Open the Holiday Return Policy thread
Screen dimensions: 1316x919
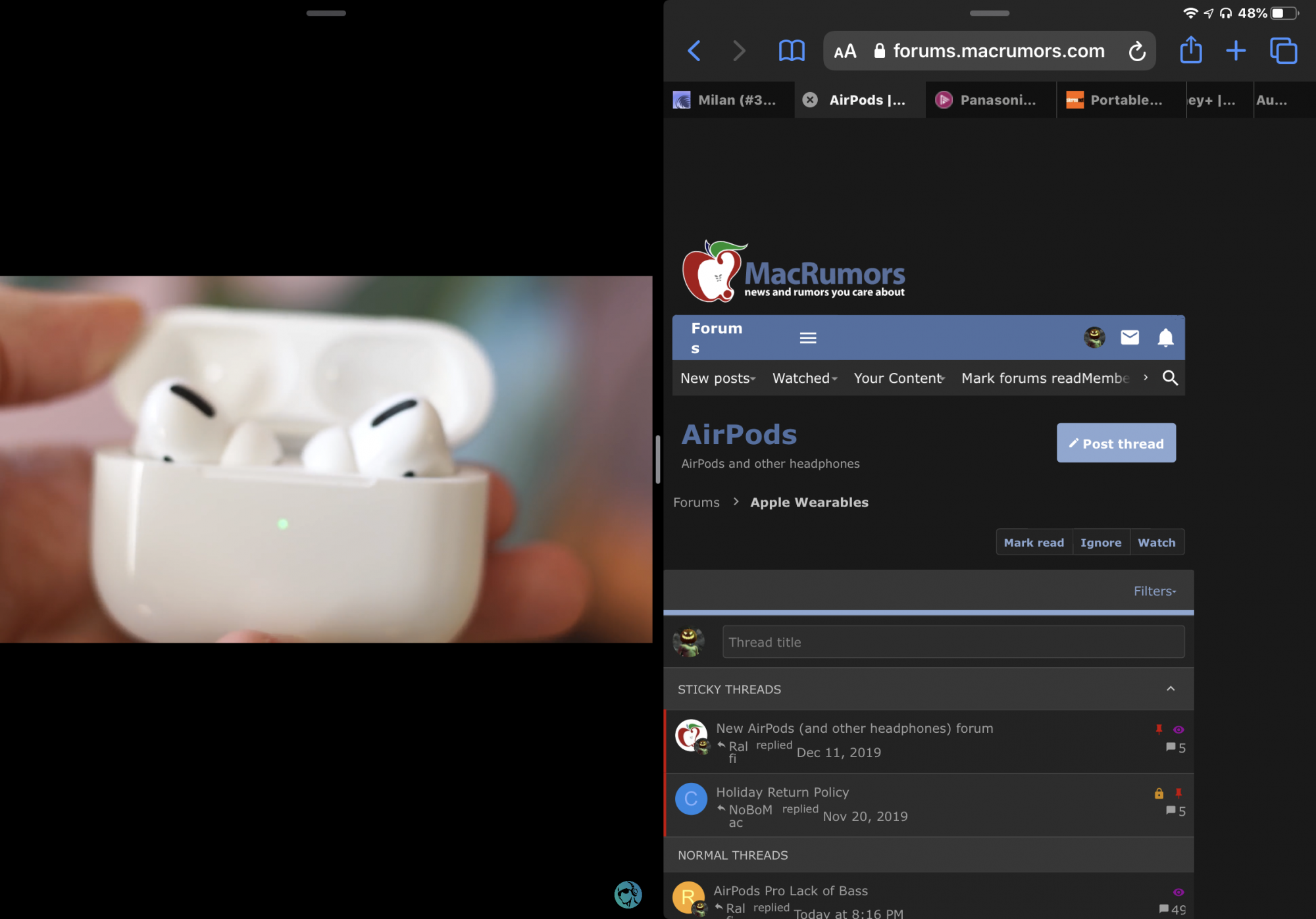point(782,792)
